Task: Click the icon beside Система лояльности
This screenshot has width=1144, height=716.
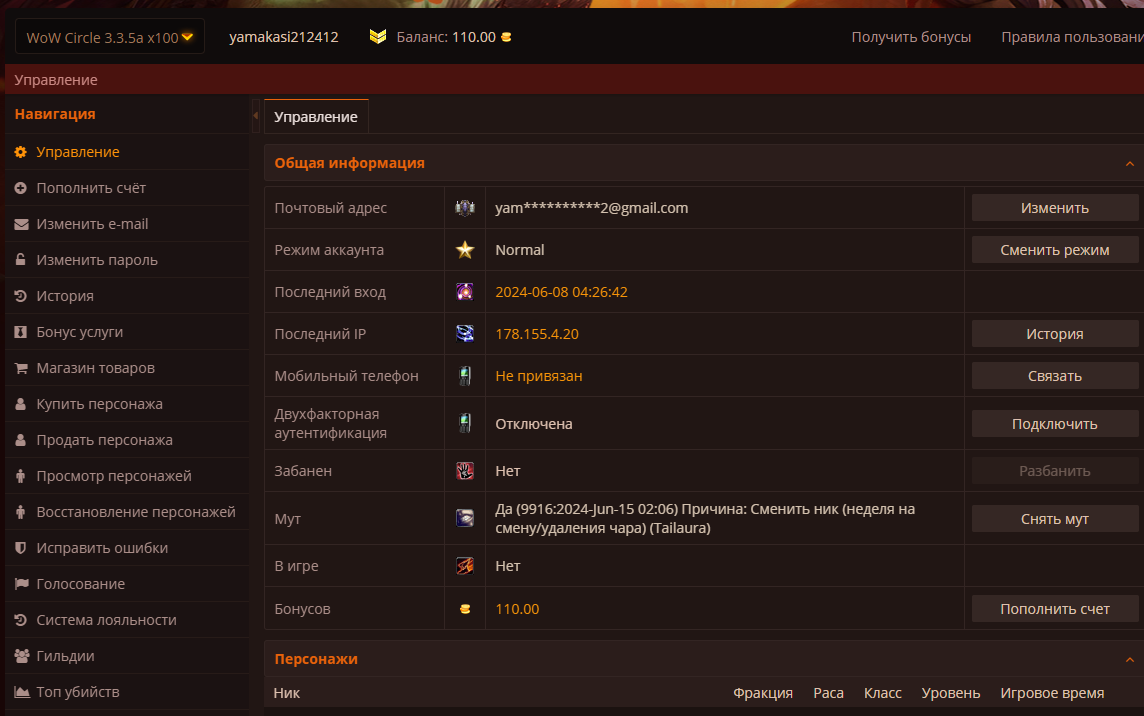Action: coord(20,620)
